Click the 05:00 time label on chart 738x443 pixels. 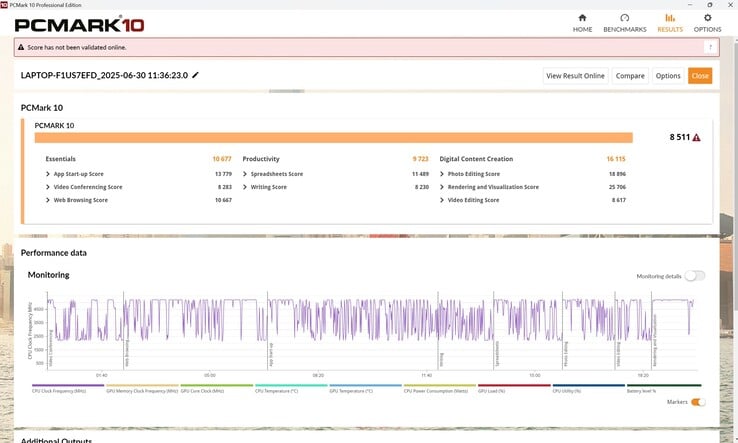click(x=210, y=375)
